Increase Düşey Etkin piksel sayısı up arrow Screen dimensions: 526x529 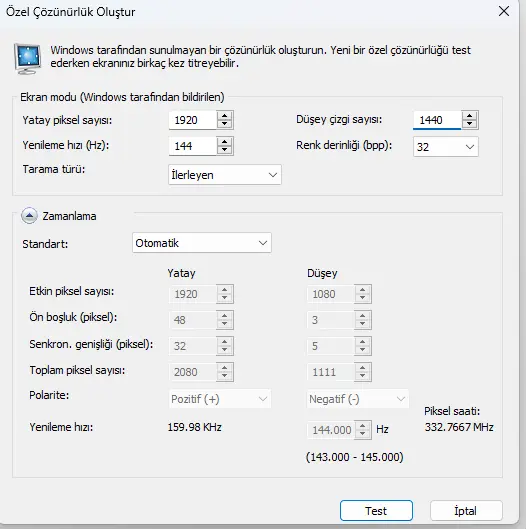coord(362,290)
